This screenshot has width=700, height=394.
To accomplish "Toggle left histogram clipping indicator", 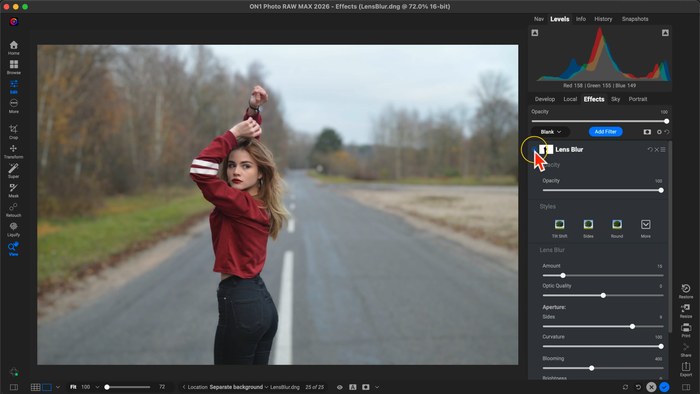I will click(x=535, y=33).
